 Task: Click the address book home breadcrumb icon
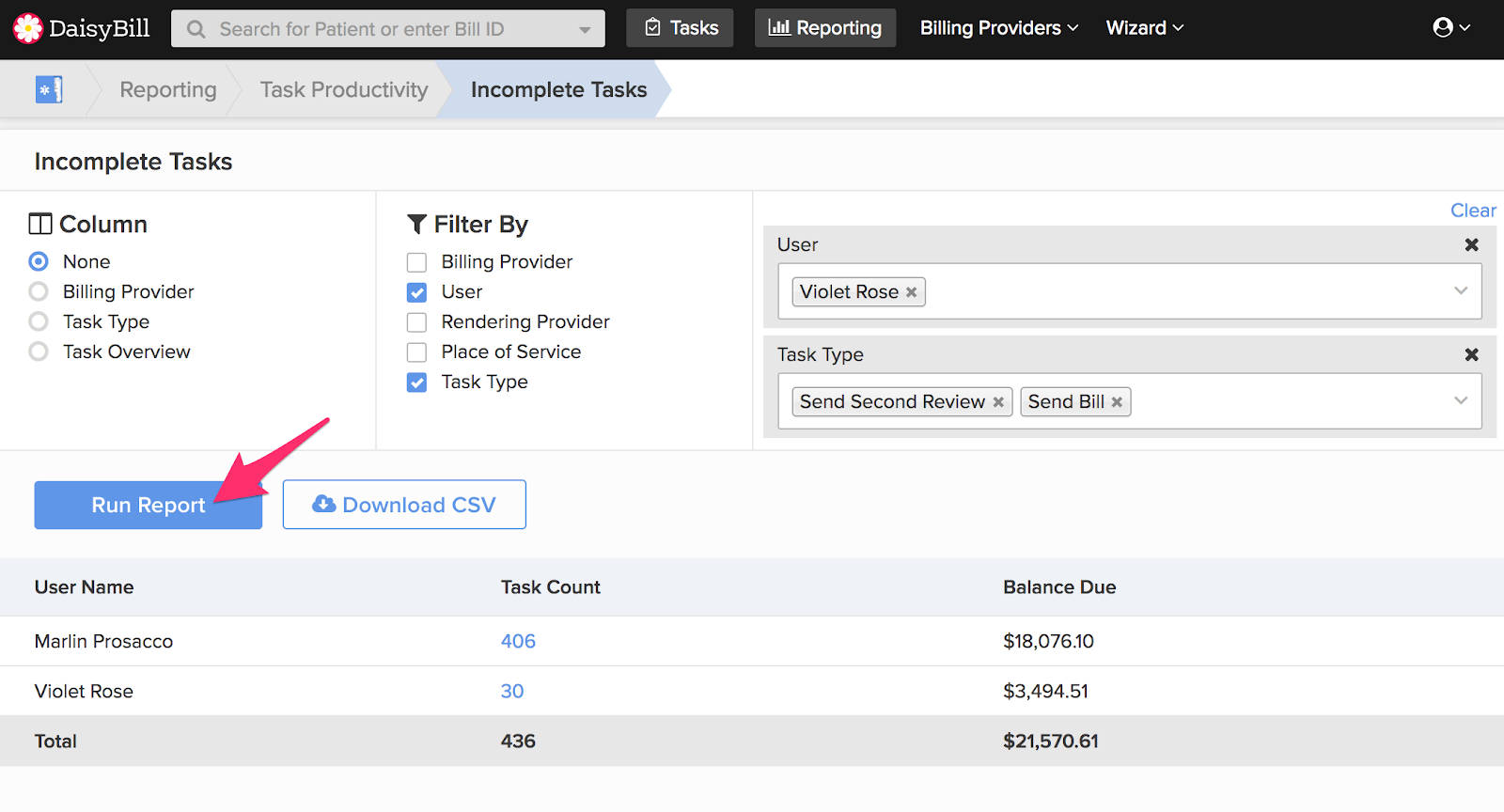(x=49, y=90)
